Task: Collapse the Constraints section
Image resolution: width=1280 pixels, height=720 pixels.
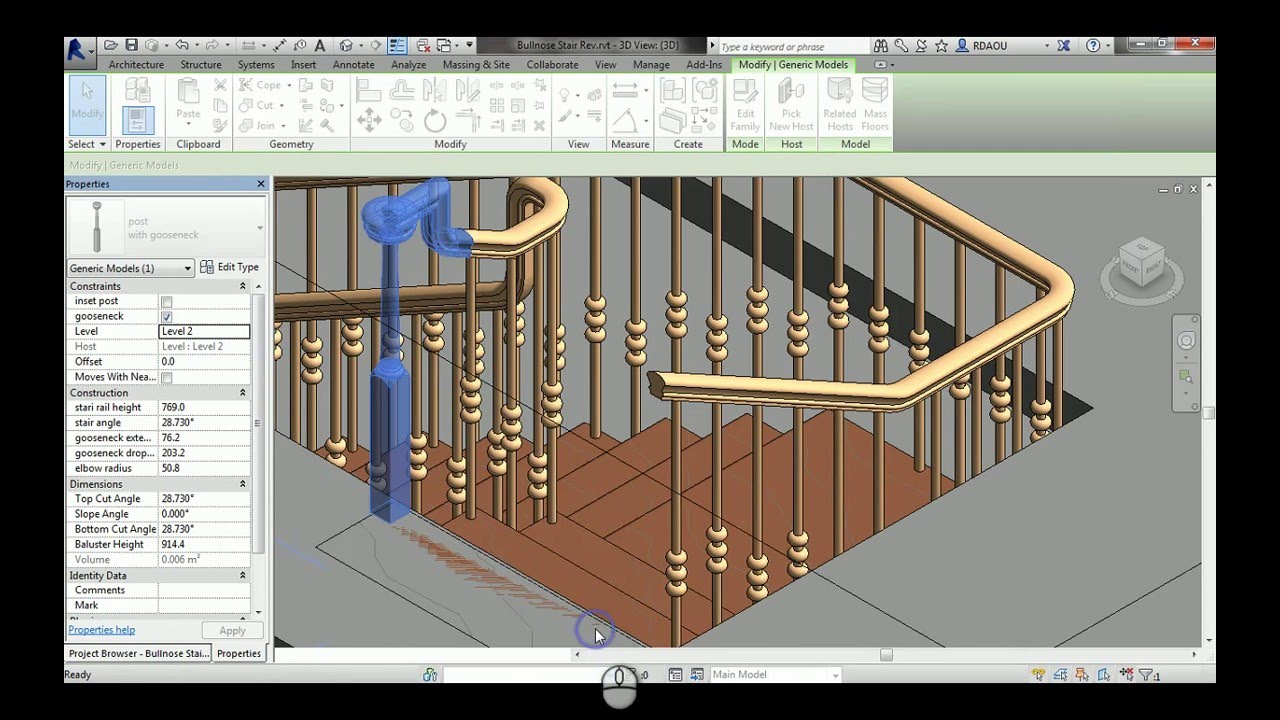Action: pyautogui.click(x=242, y=286)
